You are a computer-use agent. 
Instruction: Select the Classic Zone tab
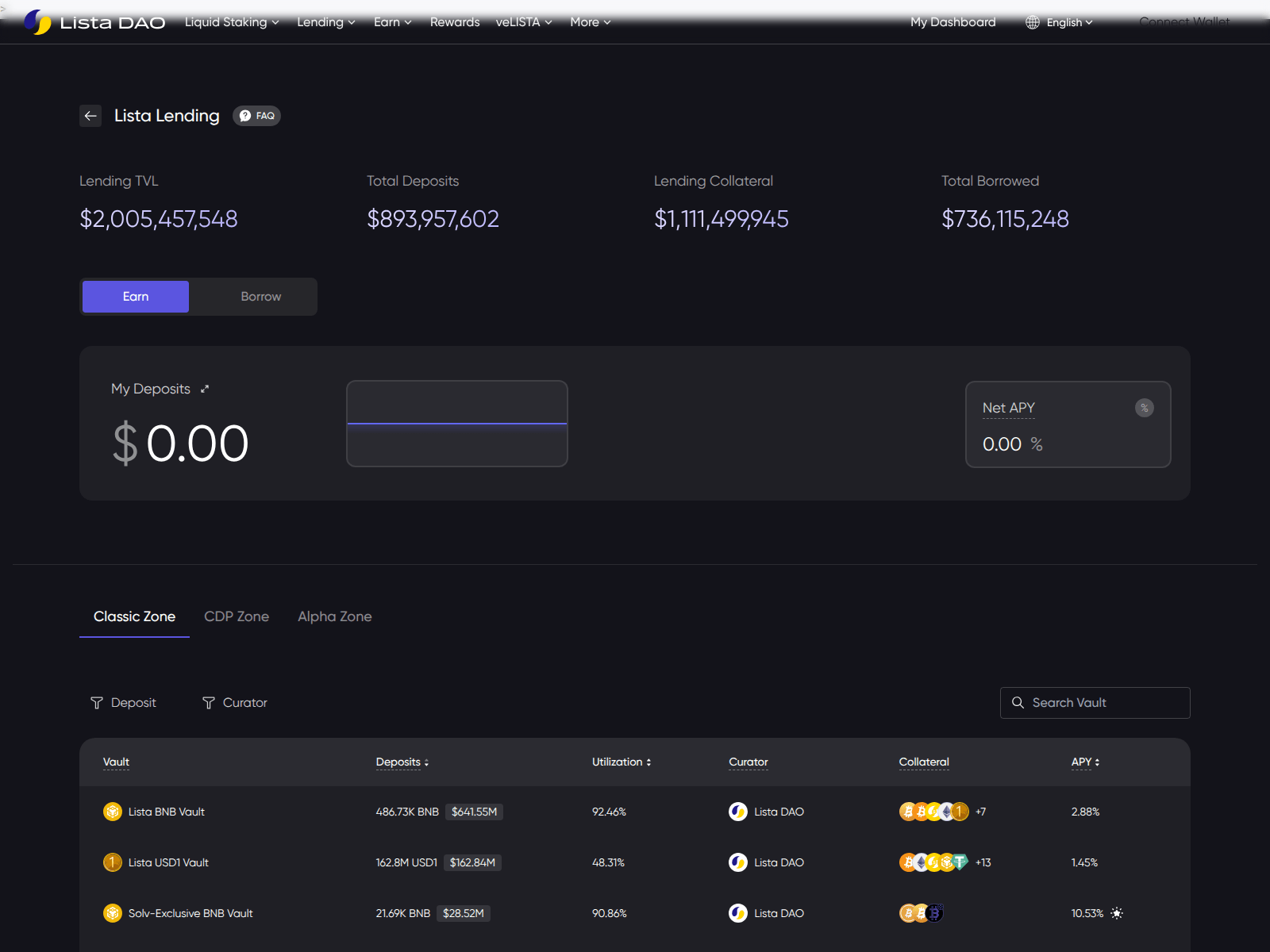coord(134,616)
